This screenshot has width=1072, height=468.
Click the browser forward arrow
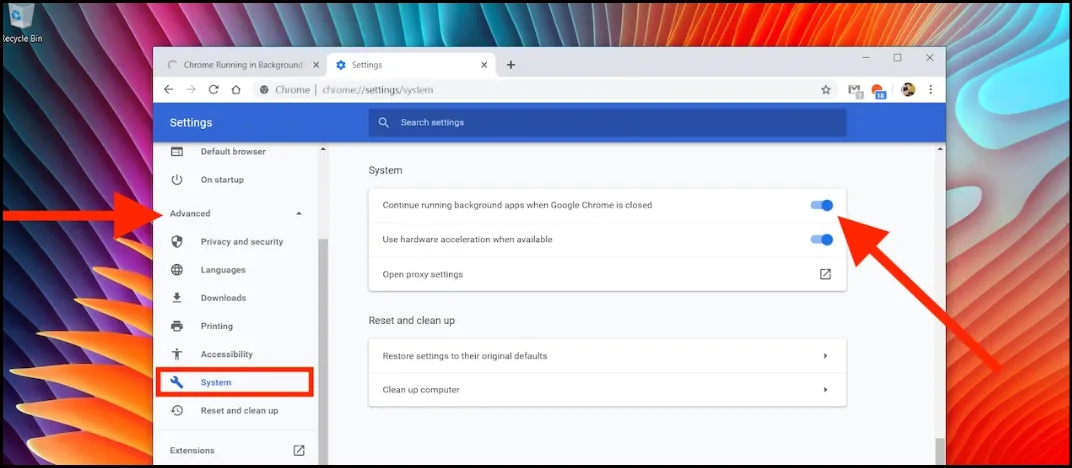191,90
